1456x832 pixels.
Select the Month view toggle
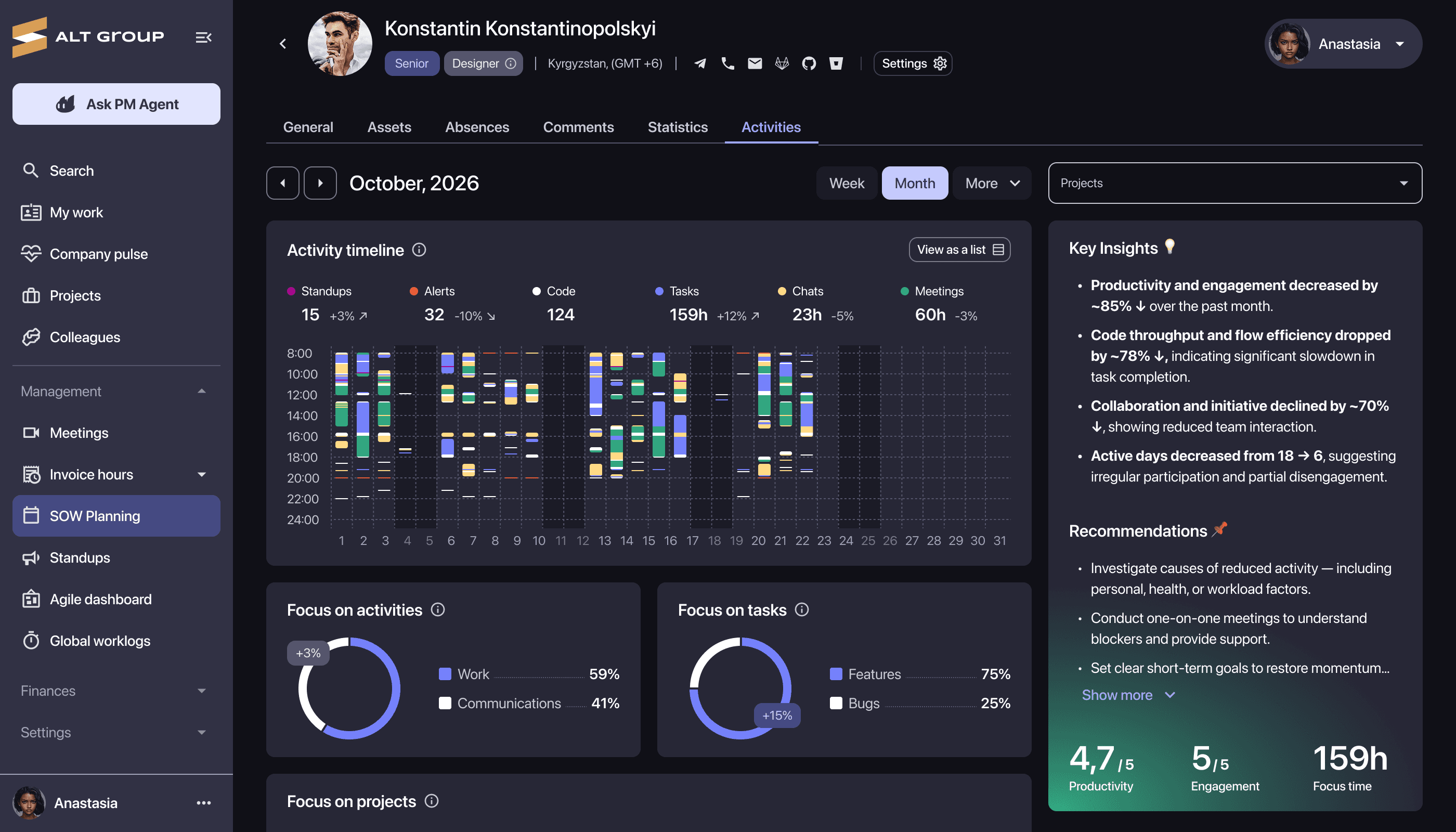(x=914, y=183)
